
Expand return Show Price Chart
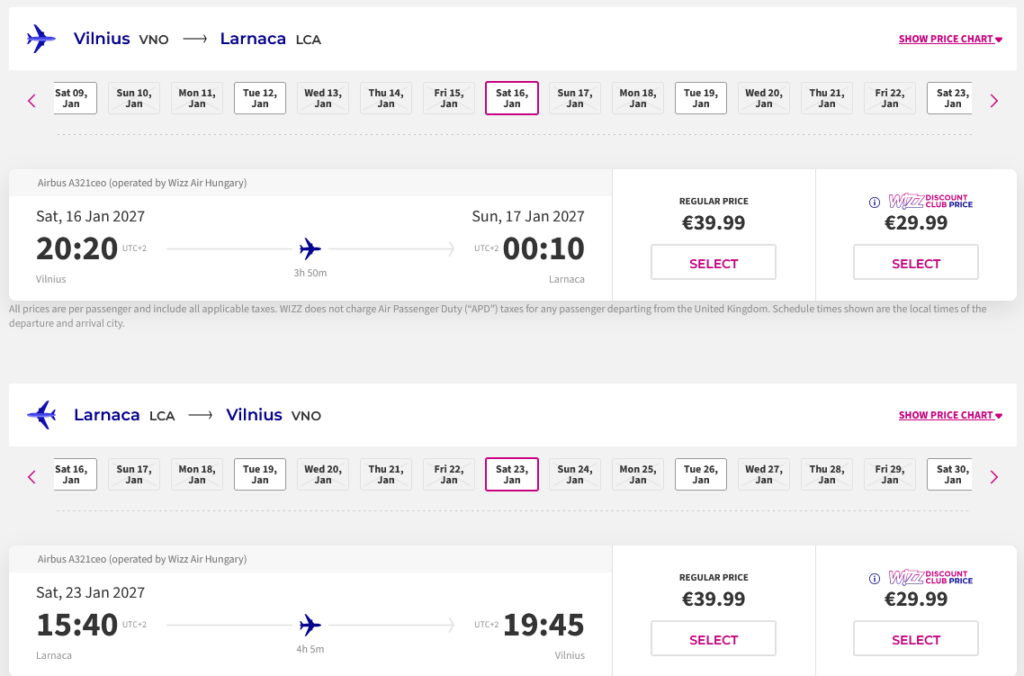[x=950, y=416]
